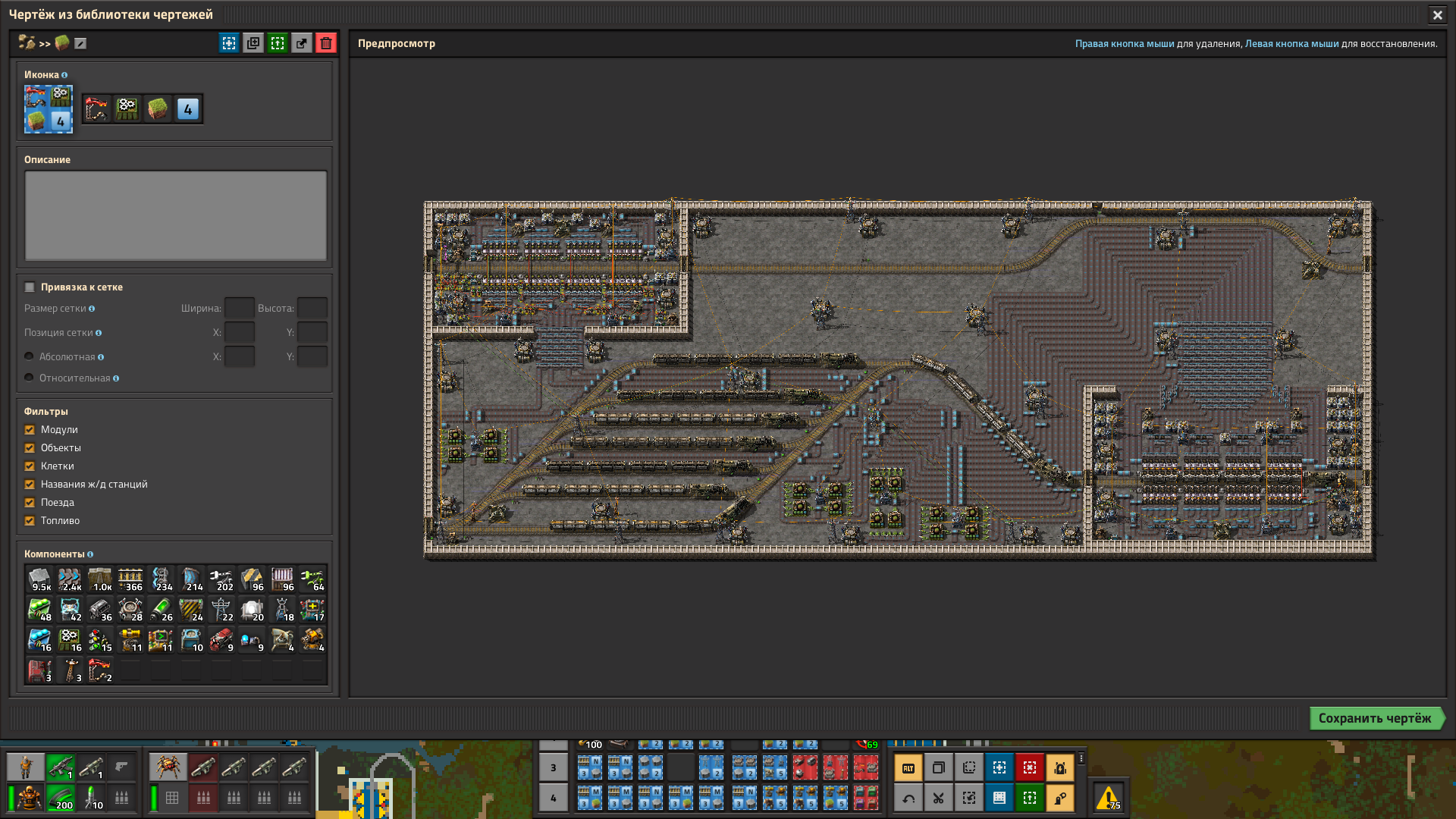Click the blue select-new-contents button
This screenshot has height=819, width=1456.
(229, 43)
